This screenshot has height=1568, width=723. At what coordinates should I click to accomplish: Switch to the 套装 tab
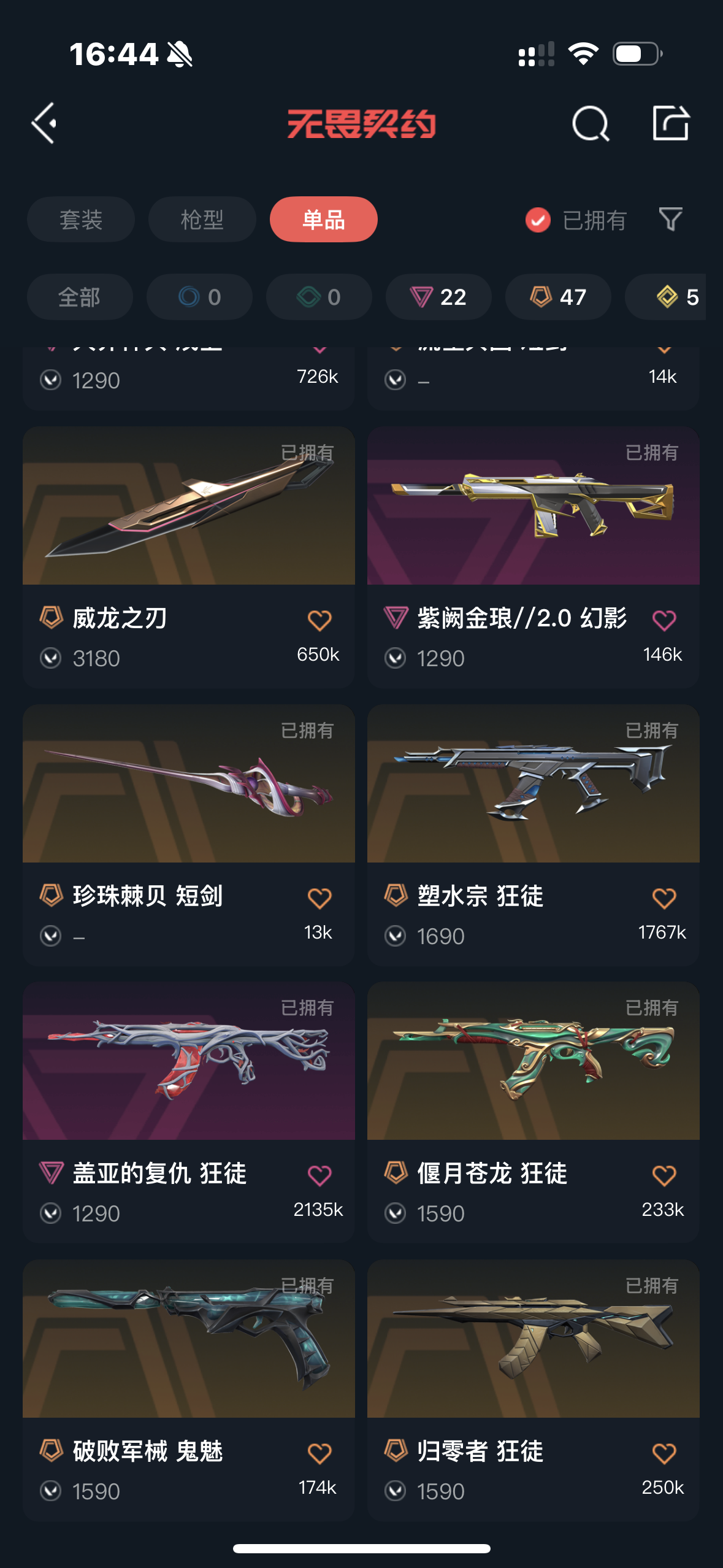coord(81,219)
